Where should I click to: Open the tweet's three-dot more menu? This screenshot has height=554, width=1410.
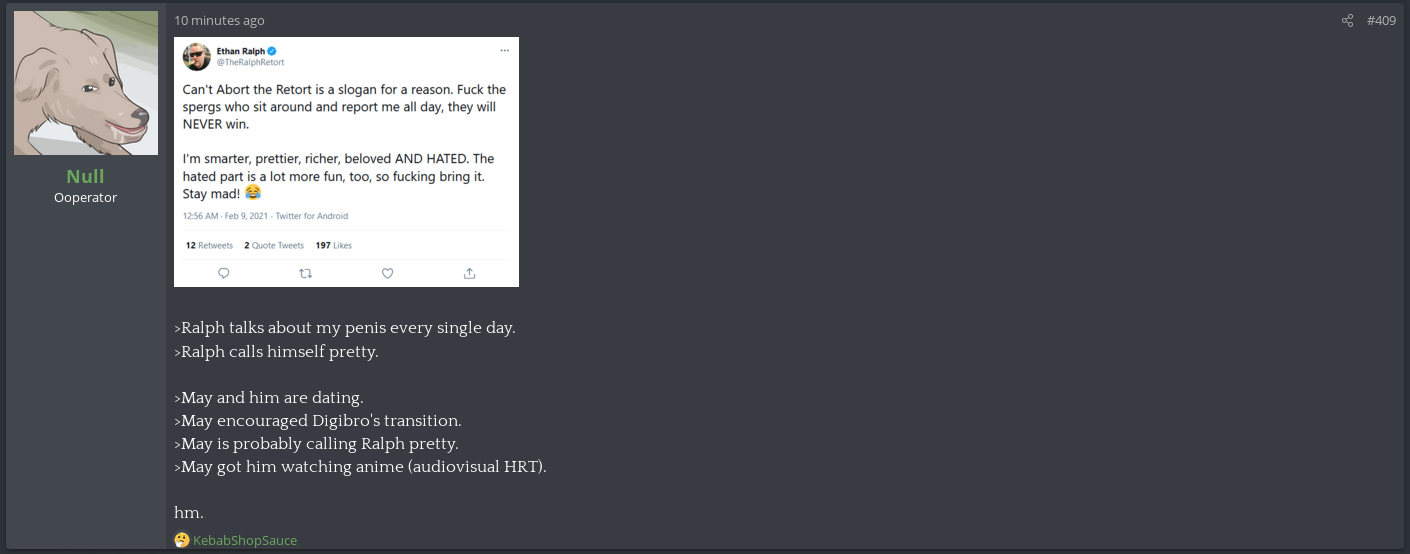(504, 50)
